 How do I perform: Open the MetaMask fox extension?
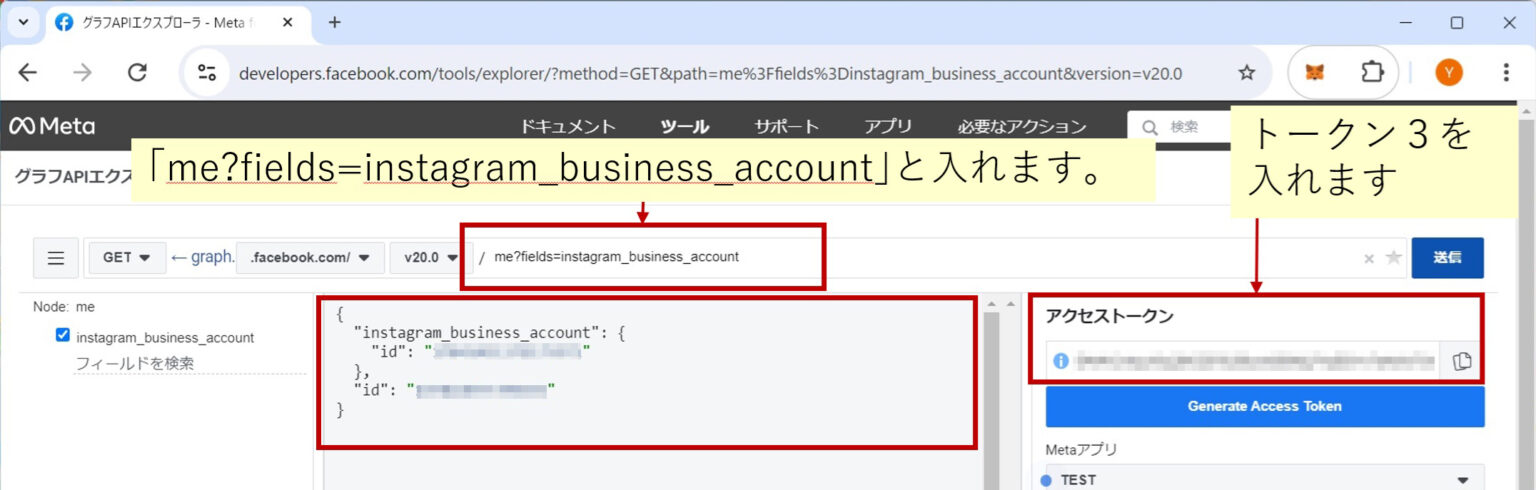(x=1318, y=73)
